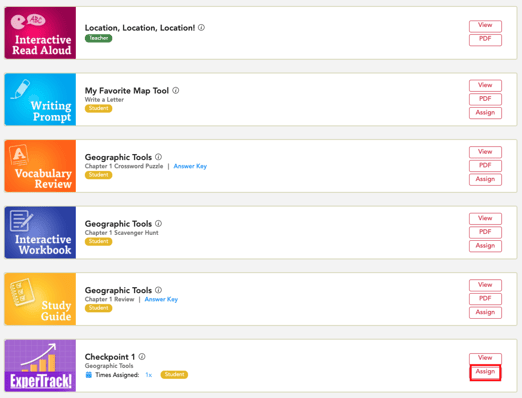
Task: Open PDF of Chapter 1 Crossword Puzzle
Action: tap(485, 166)
